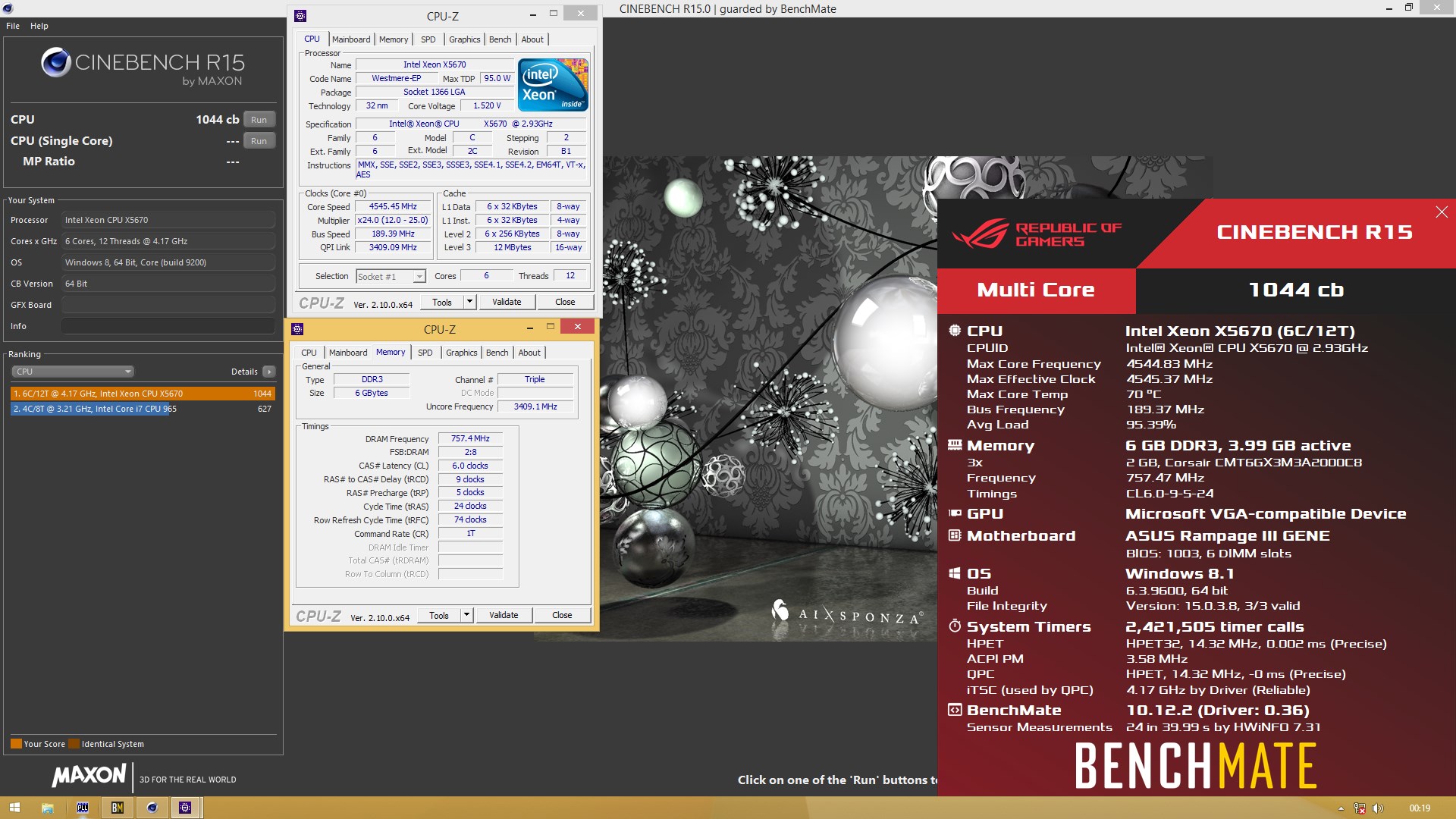The image size is (1456, 819).
Task: Click the Motherboard icon in BenchMate panel
Action: [955, 535]
